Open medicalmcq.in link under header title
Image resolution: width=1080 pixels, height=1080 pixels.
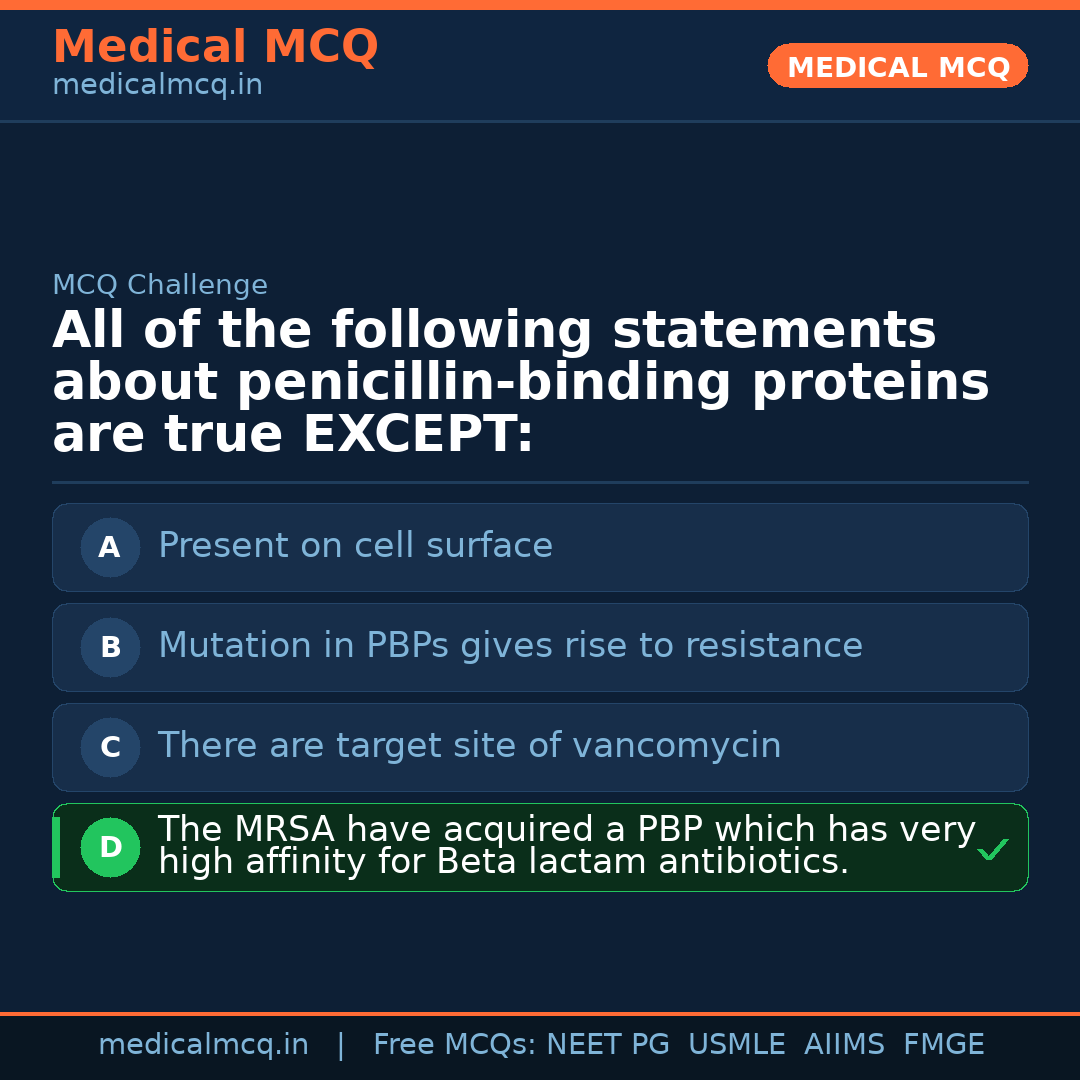coord(157,85)
